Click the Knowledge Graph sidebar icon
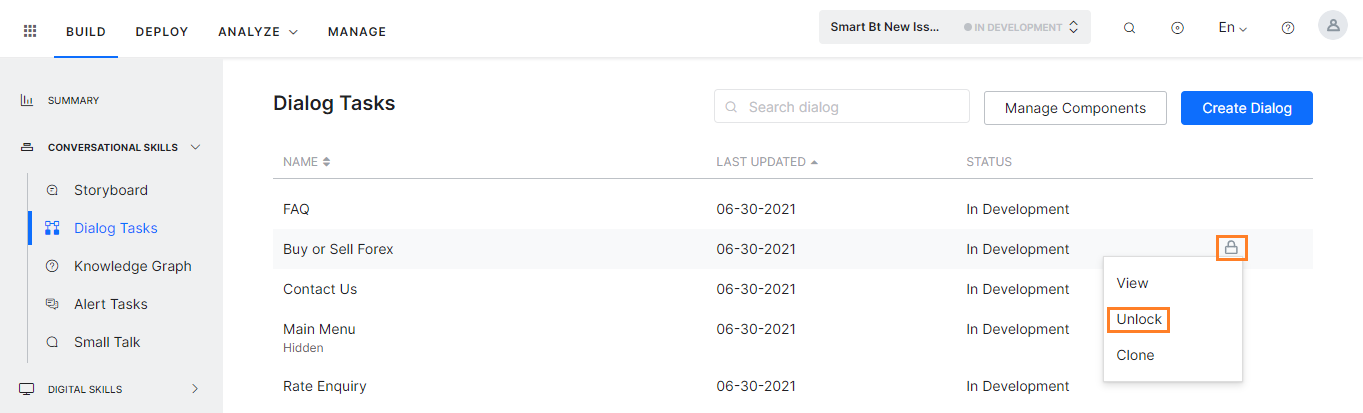 pyautogui.click(x=53, y=266)
